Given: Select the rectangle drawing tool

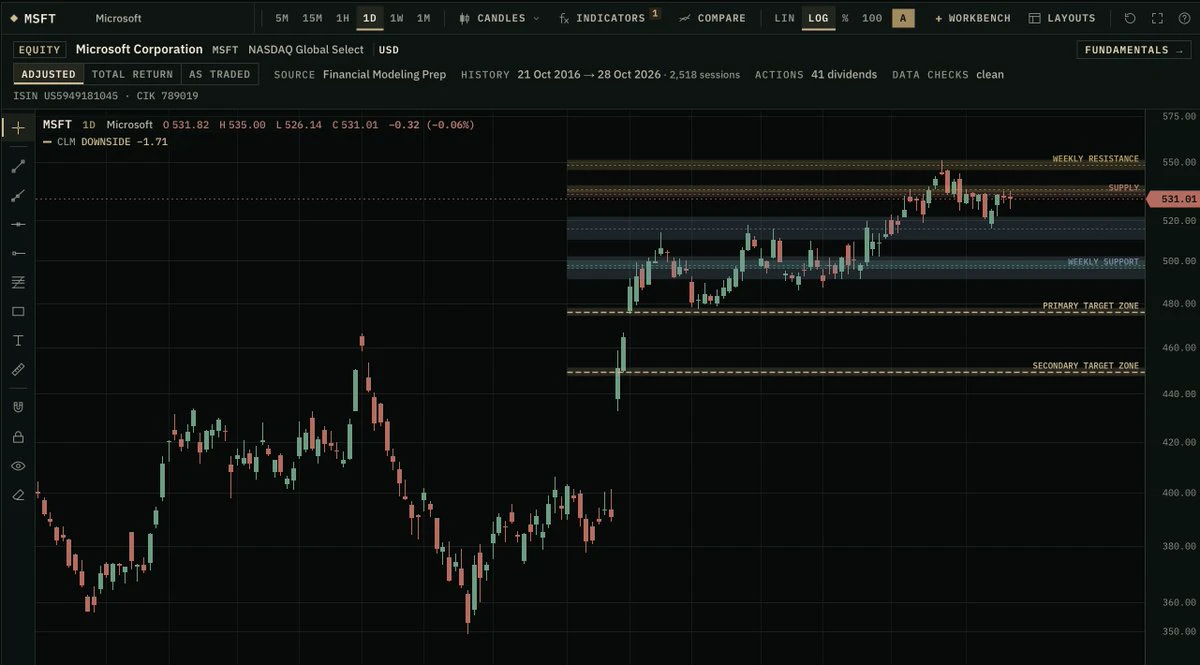Looking at the screenshot, I should coord(18,311).
